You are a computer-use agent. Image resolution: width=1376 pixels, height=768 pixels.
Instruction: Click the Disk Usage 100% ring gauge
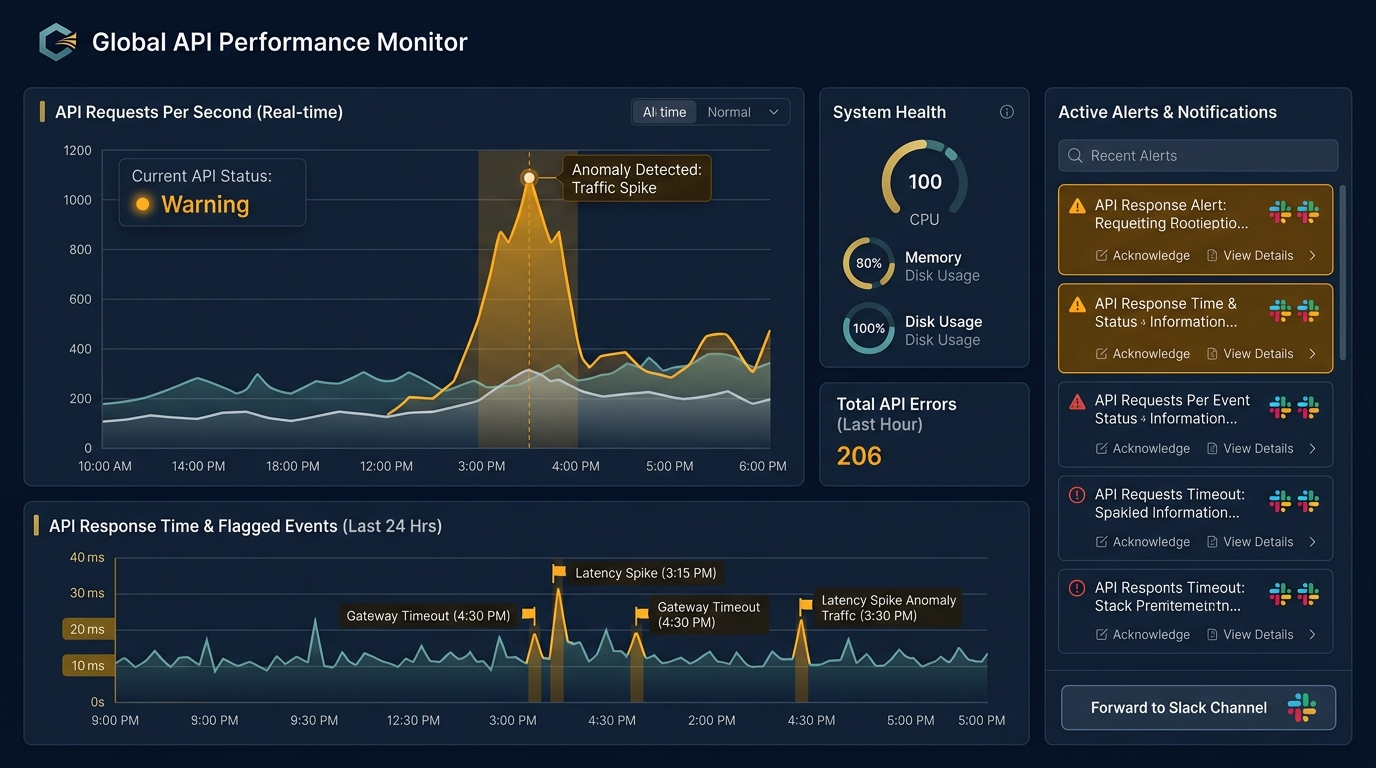pos(868,328)
